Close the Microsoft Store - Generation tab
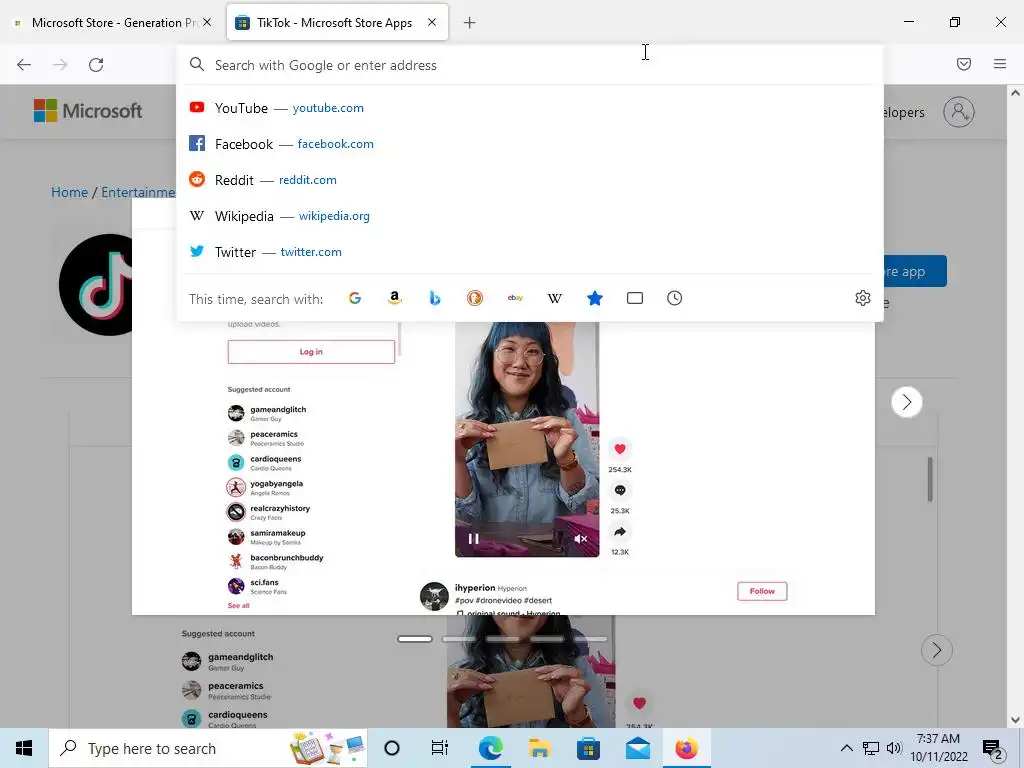This screenshot has width=1024, height=768. pos(207,22)
